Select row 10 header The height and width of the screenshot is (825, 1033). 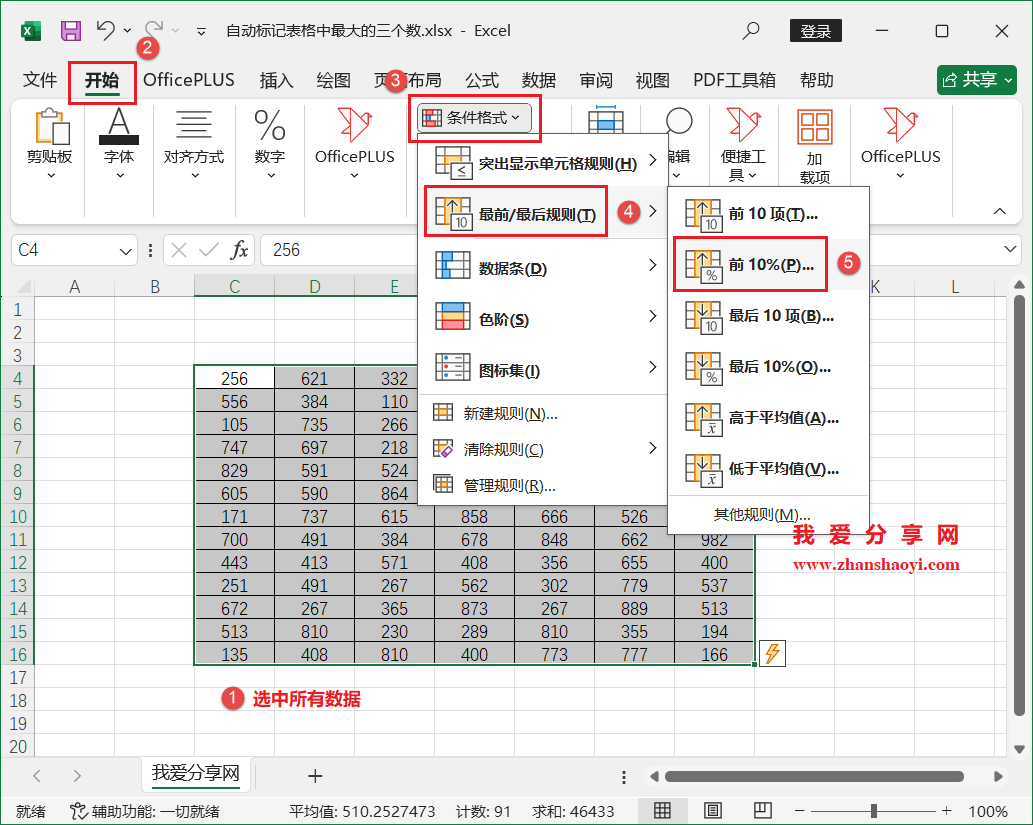18,517
